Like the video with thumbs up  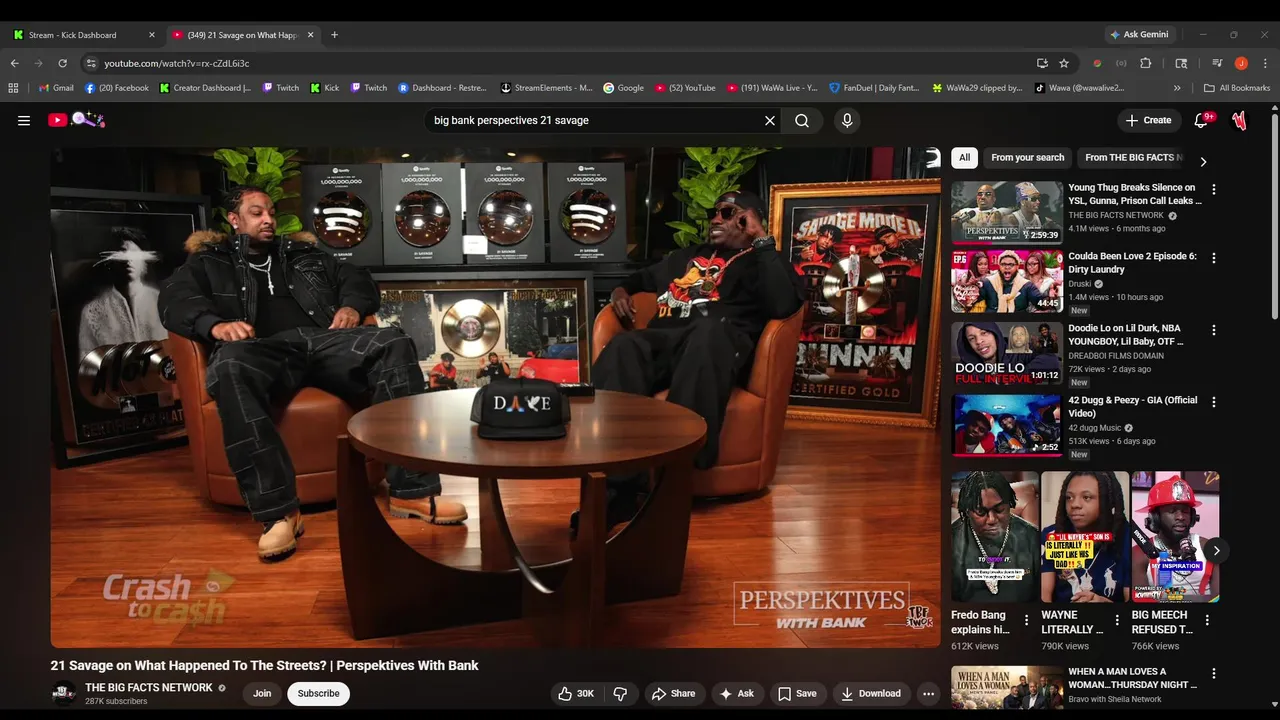[x=576, y=693]
